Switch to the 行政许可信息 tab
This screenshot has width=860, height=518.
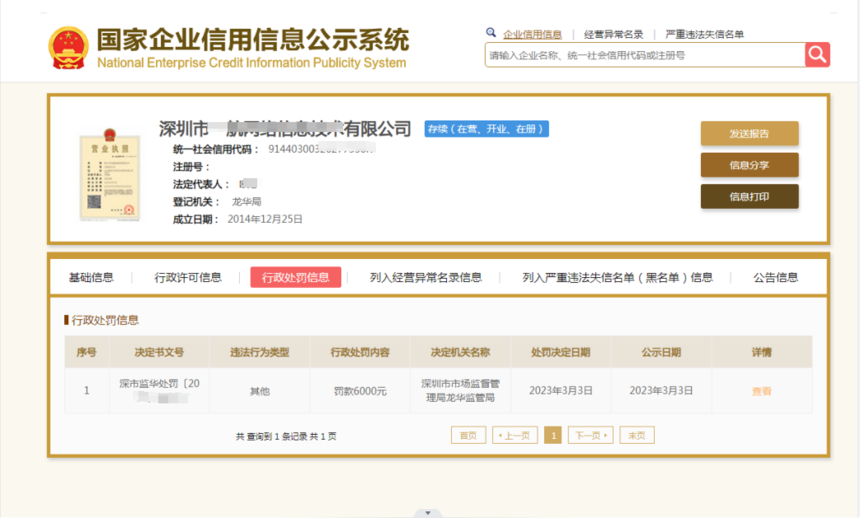(x=188, y=278)
